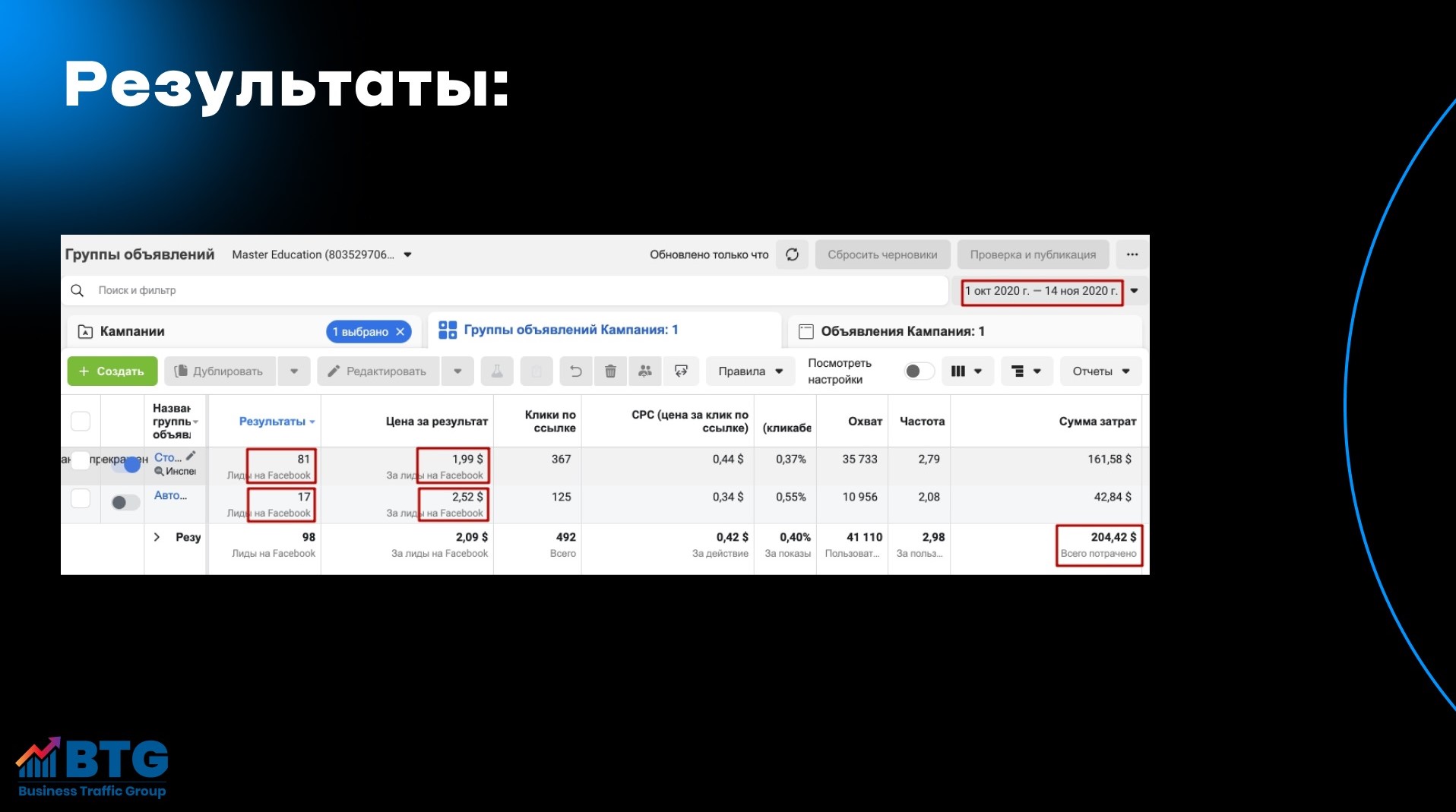Image resolution: width=1456 pixels, height=812 pixels.
Task: Sort by the Результаты column header
Action: point(272,422)
